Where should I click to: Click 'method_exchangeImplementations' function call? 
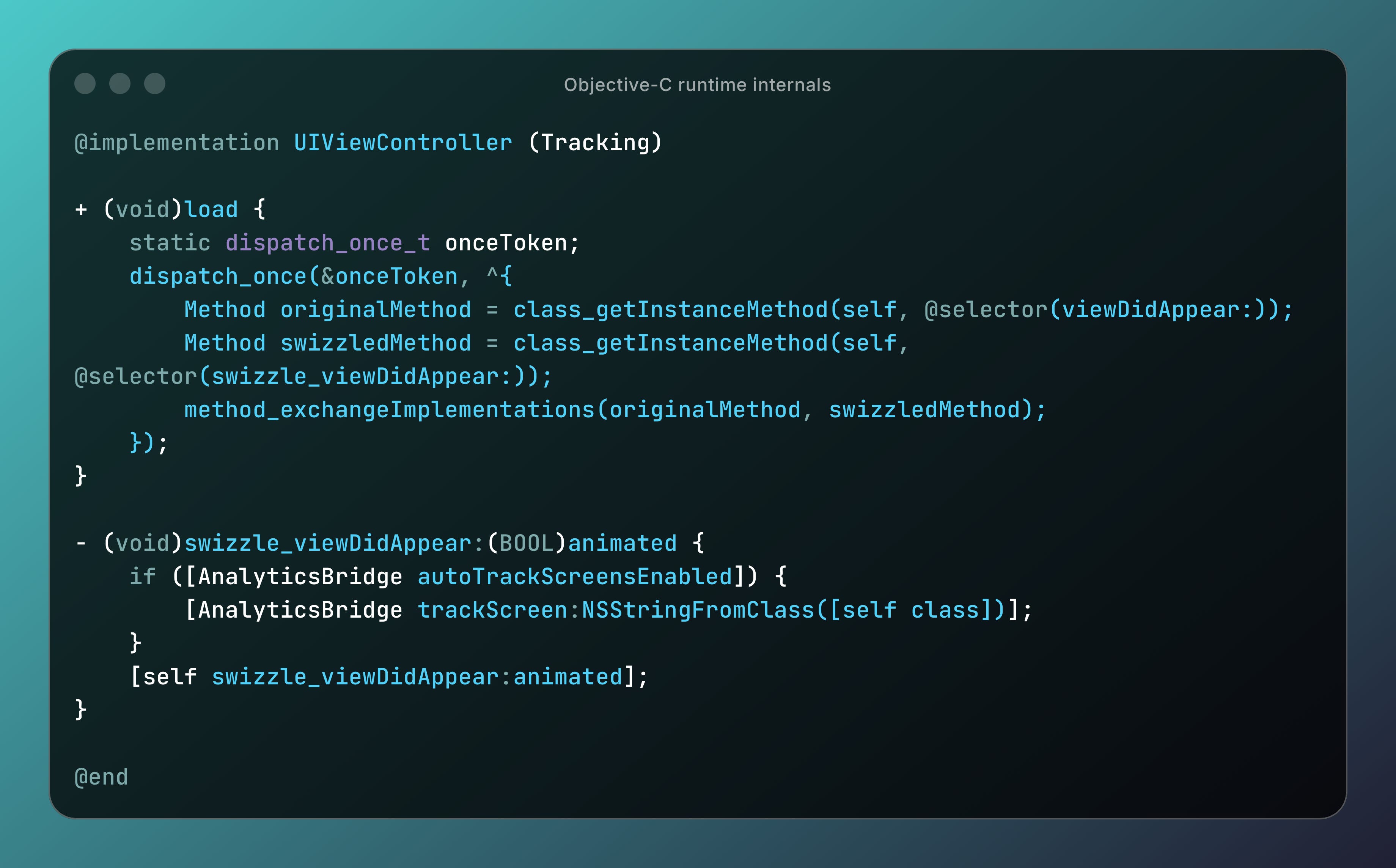point(389,410)
